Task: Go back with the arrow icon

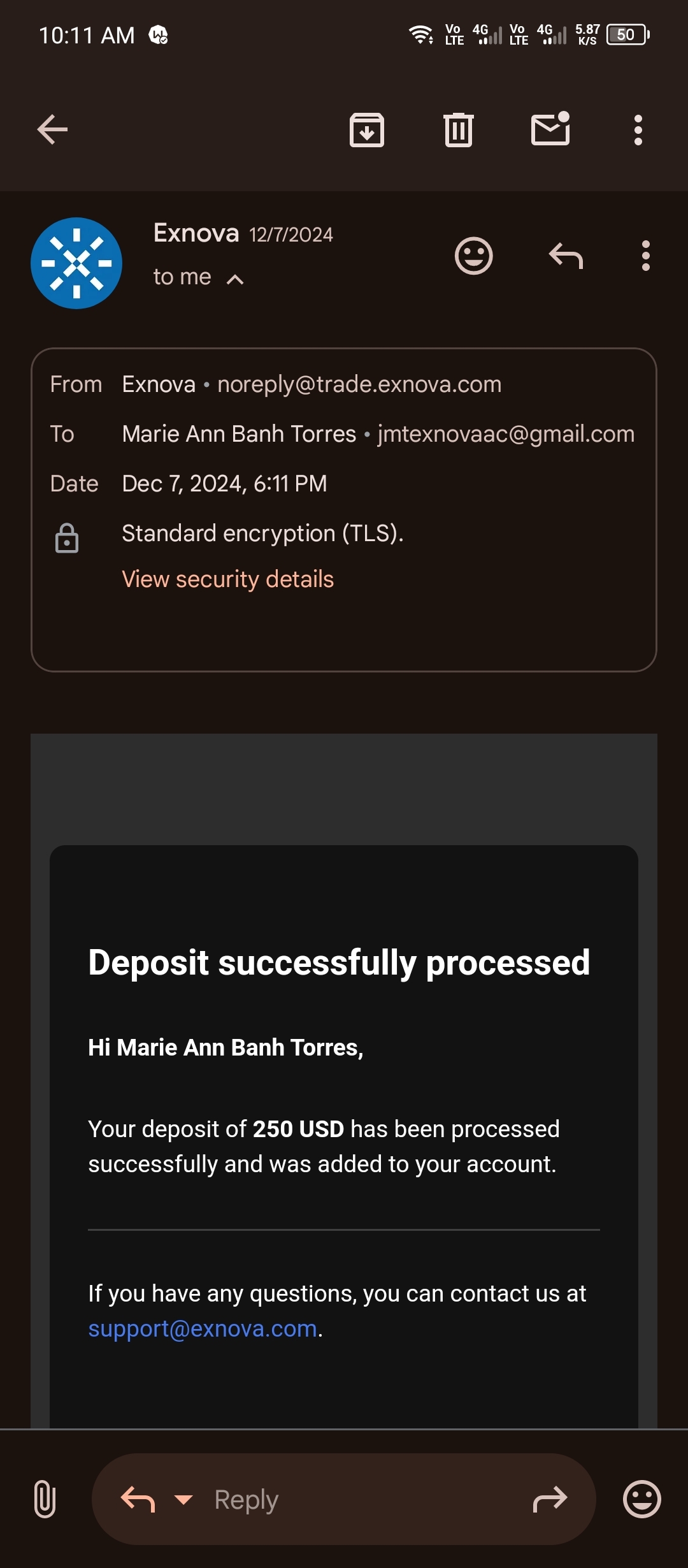Action: point(52,130)
